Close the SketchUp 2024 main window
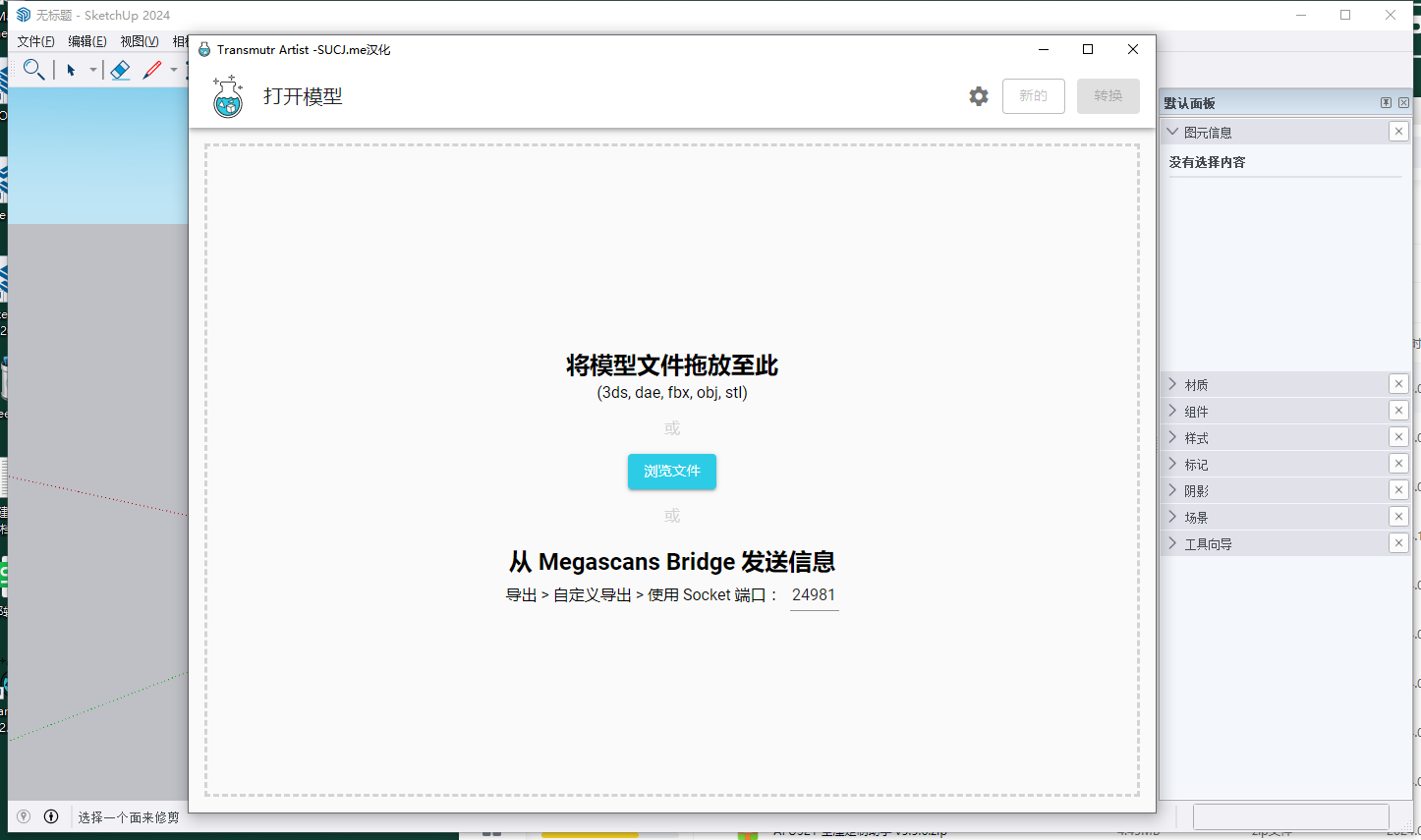Image resolution: width=1421 pixels, height=840 pixels. click(1391, 15)
